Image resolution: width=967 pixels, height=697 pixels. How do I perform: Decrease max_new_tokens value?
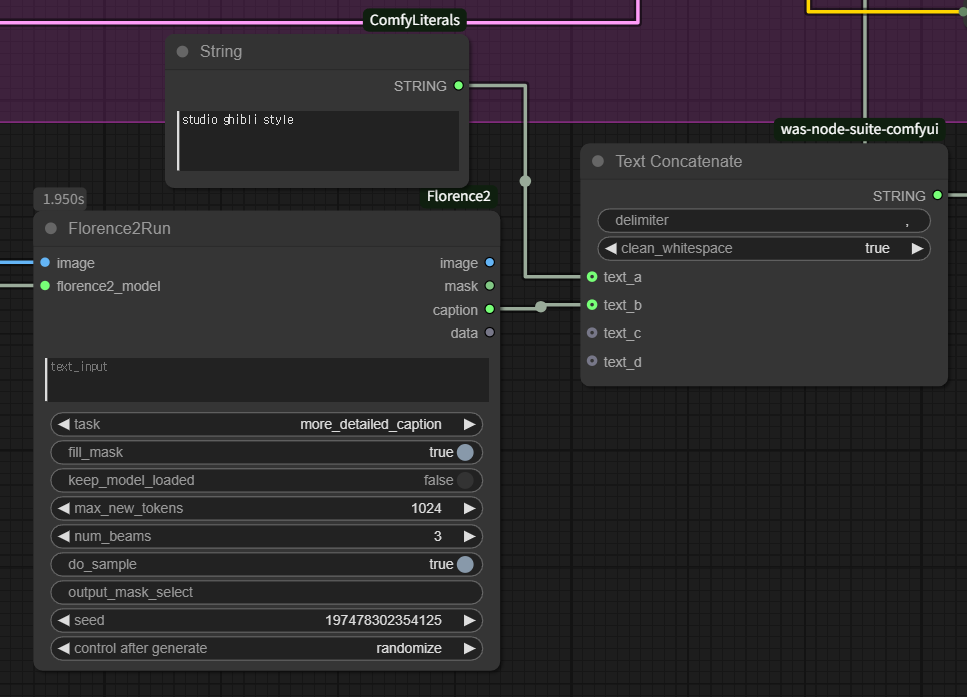[63, 508]
